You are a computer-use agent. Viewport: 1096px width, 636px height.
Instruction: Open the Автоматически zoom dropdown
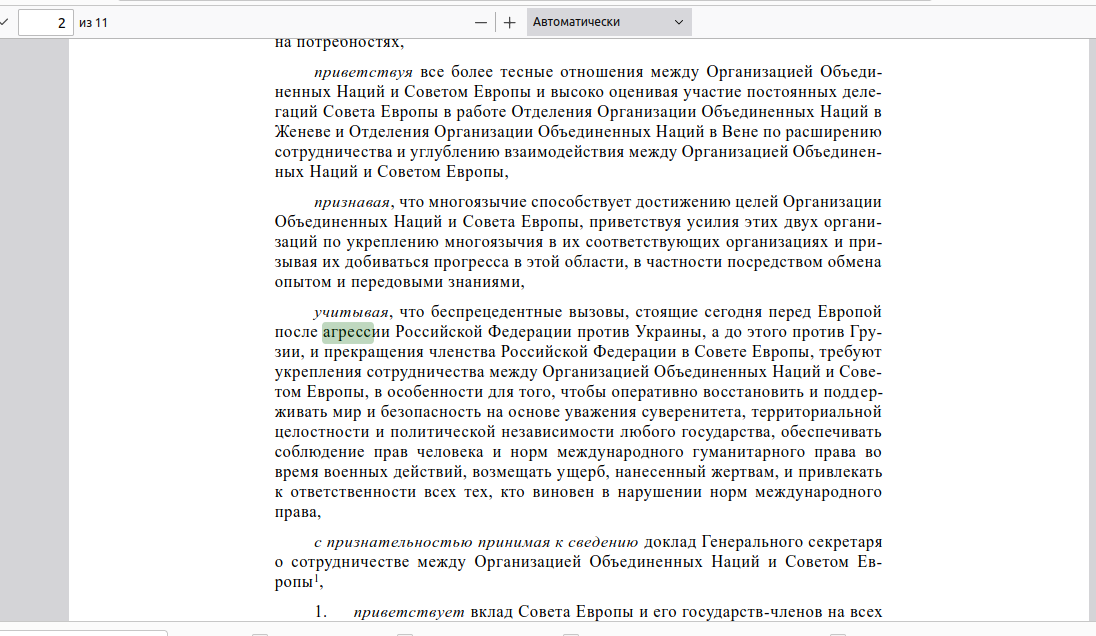[609, 22]
